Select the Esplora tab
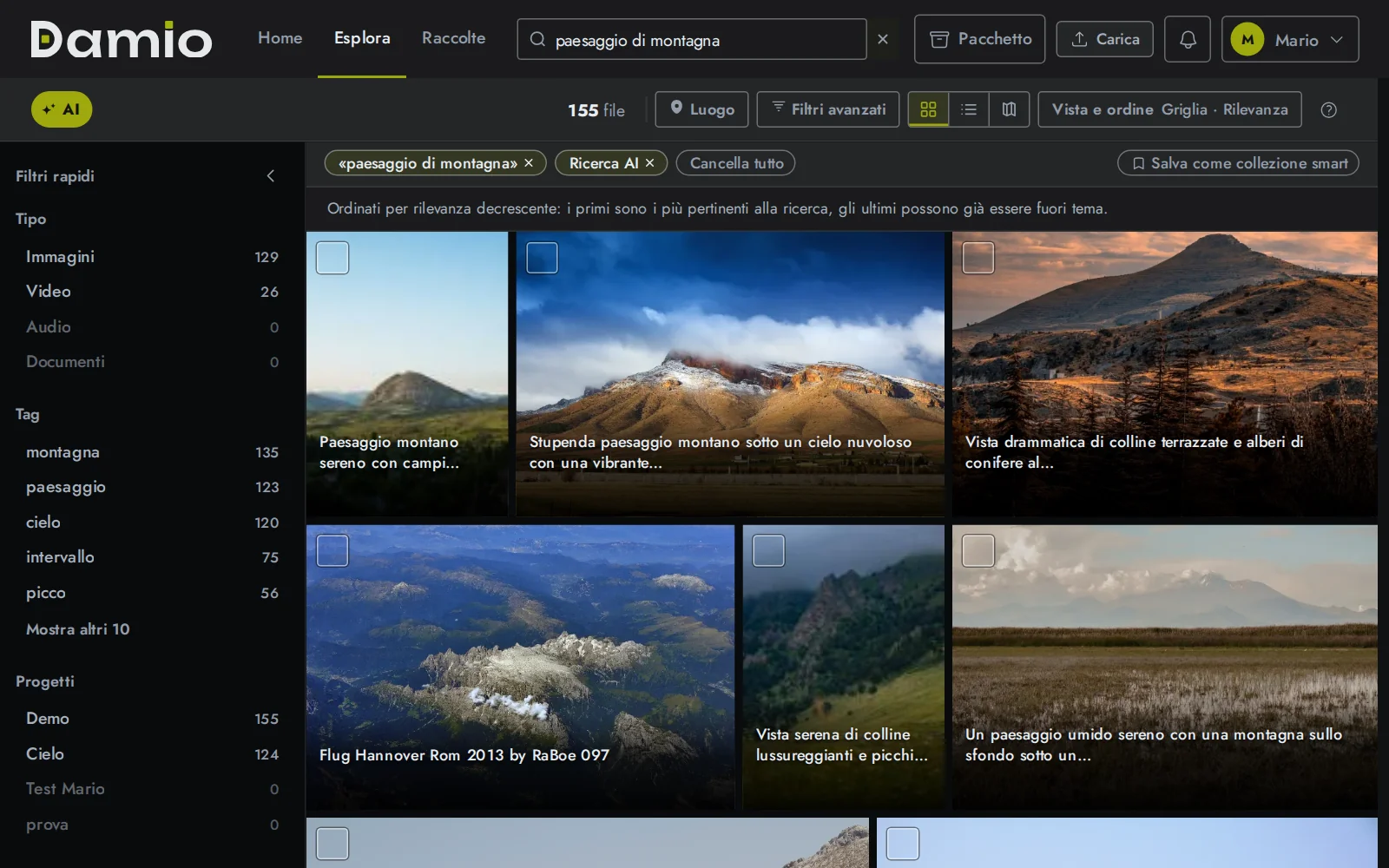This screenshot has width=1389, height=868. [x=362, y=38]
